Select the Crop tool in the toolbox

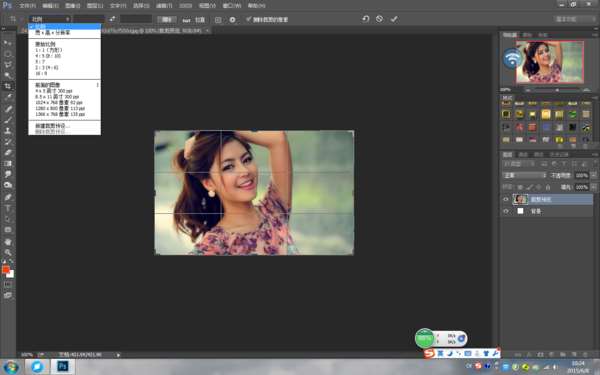[x=8, y=86]
